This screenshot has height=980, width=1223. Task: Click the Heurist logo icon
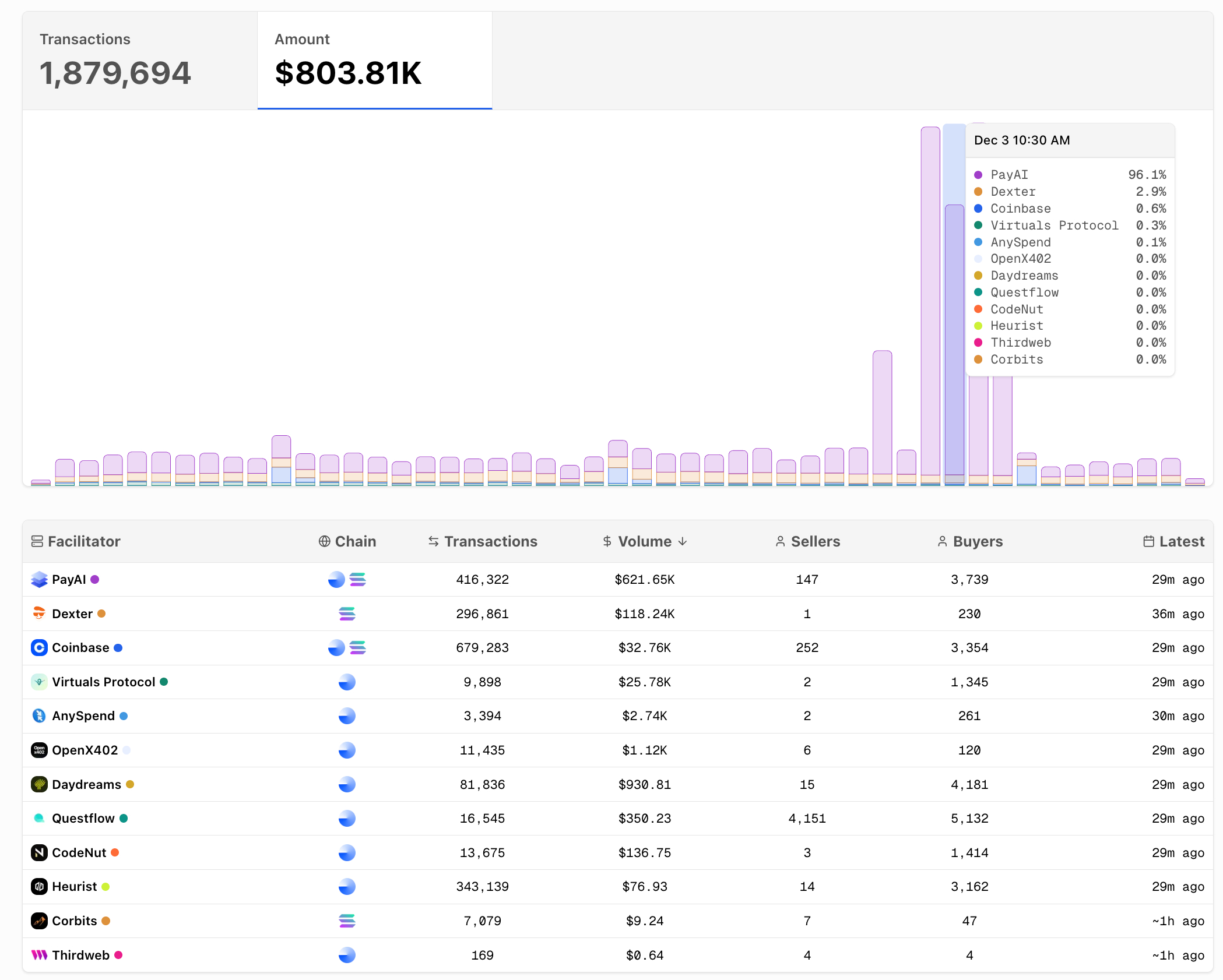point(39,887)
